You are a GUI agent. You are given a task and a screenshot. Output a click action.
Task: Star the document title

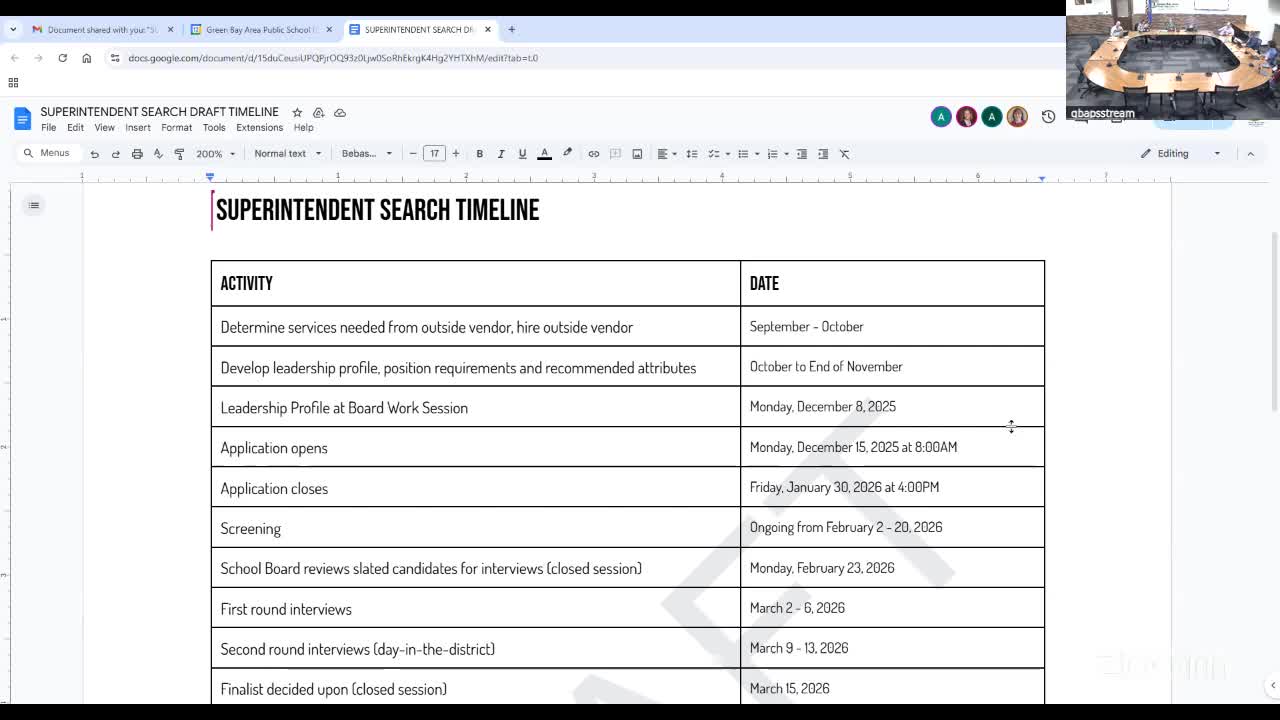click(x=297, y=112)
